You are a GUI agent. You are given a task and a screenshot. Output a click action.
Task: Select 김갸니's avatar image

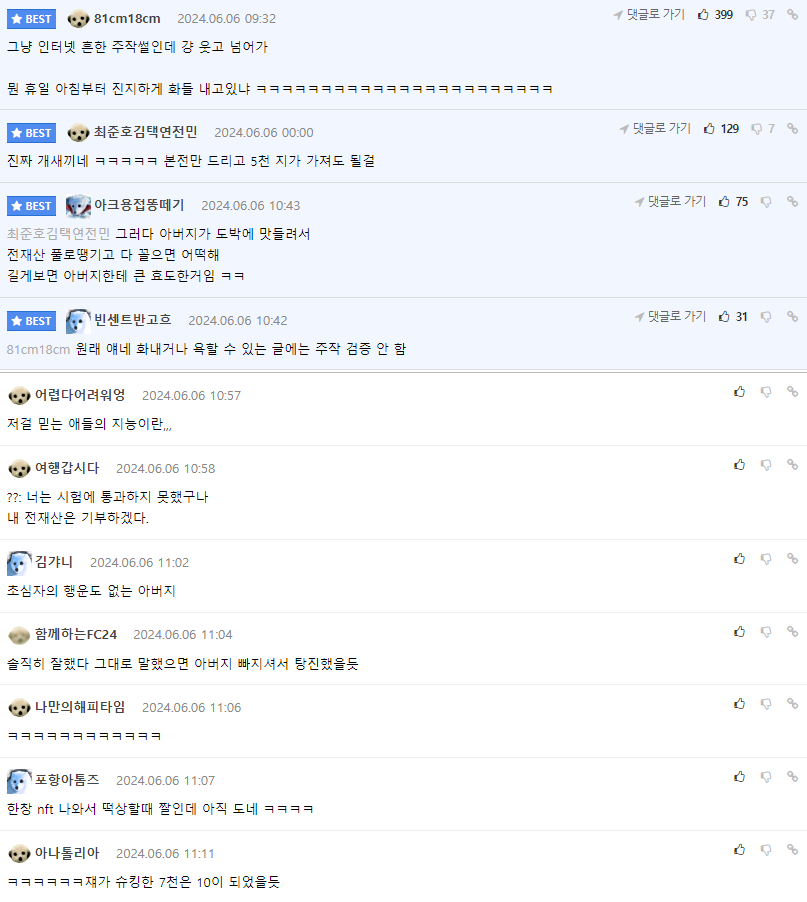[19, 563]
